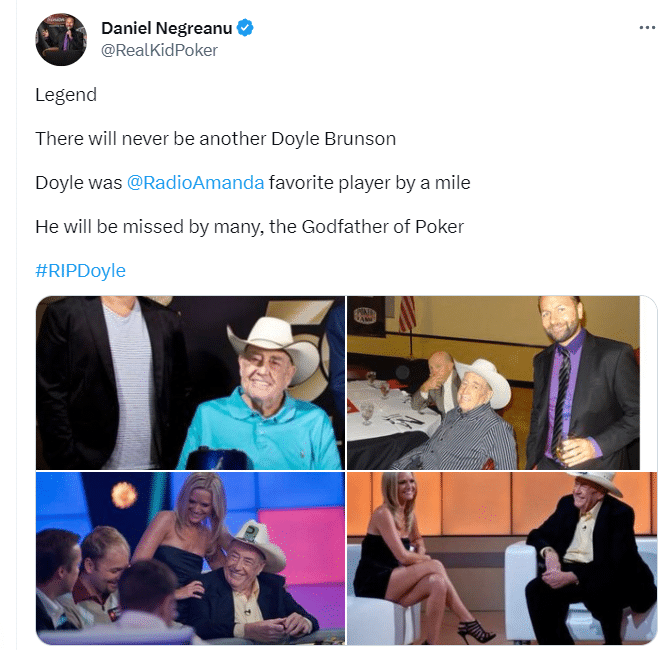Click the word "Legend" in the tweet
This screenshot has height=650, width=663.
[66, 95]
